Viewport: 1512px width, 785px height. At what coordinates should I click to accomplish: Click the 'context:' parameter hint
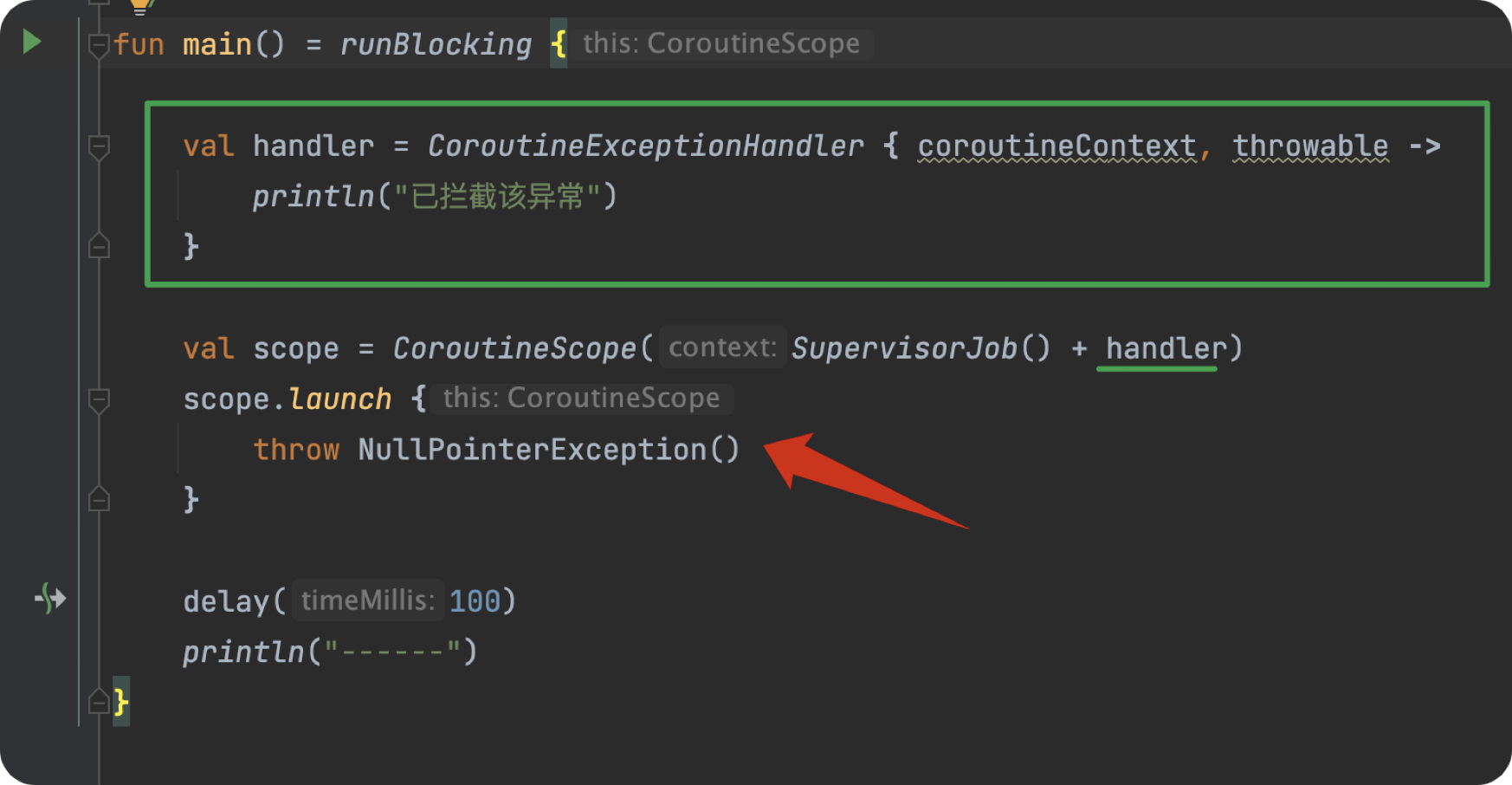click(x=722, y=347)
